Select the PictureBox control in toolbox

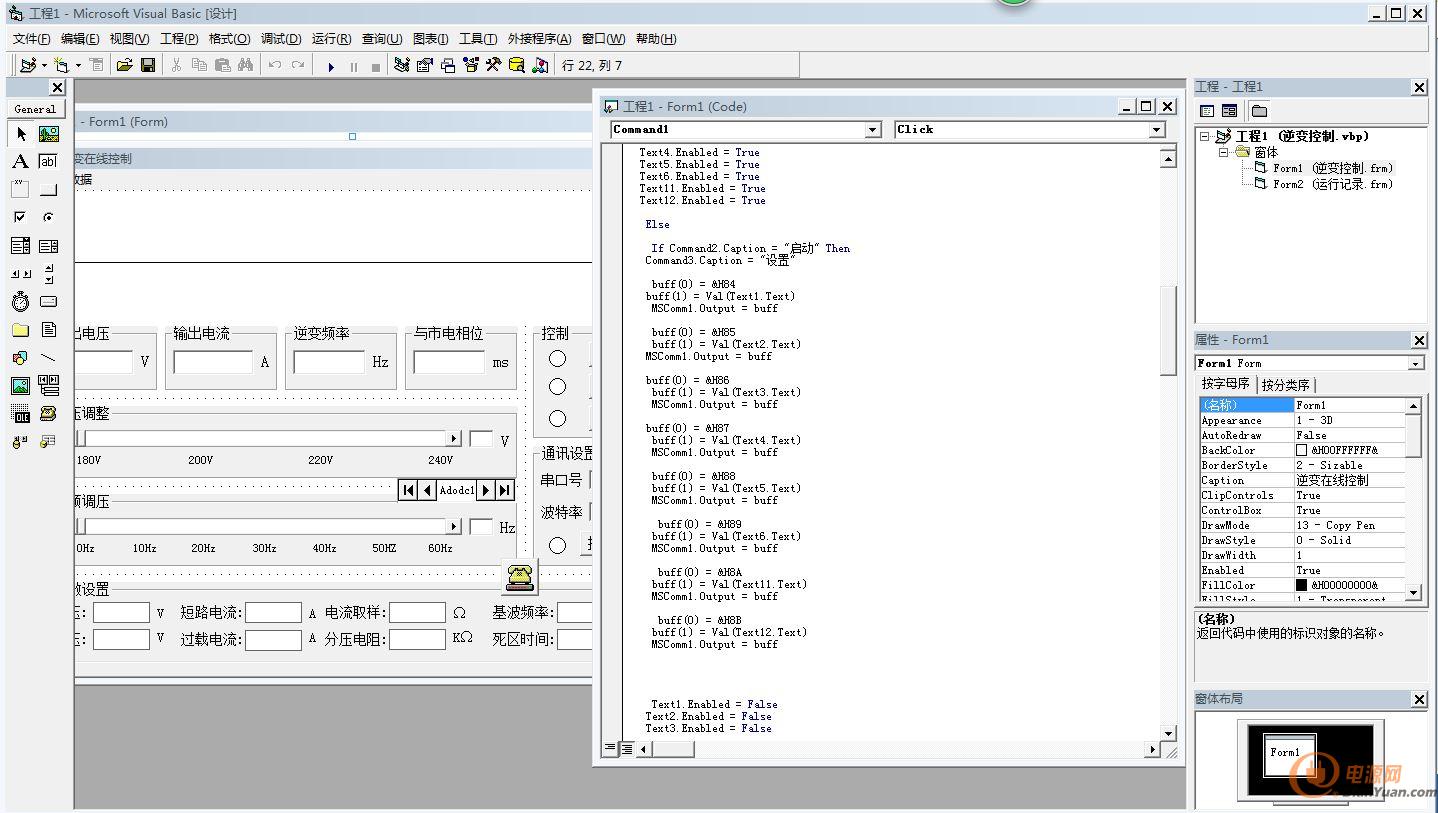pos(48,134)
